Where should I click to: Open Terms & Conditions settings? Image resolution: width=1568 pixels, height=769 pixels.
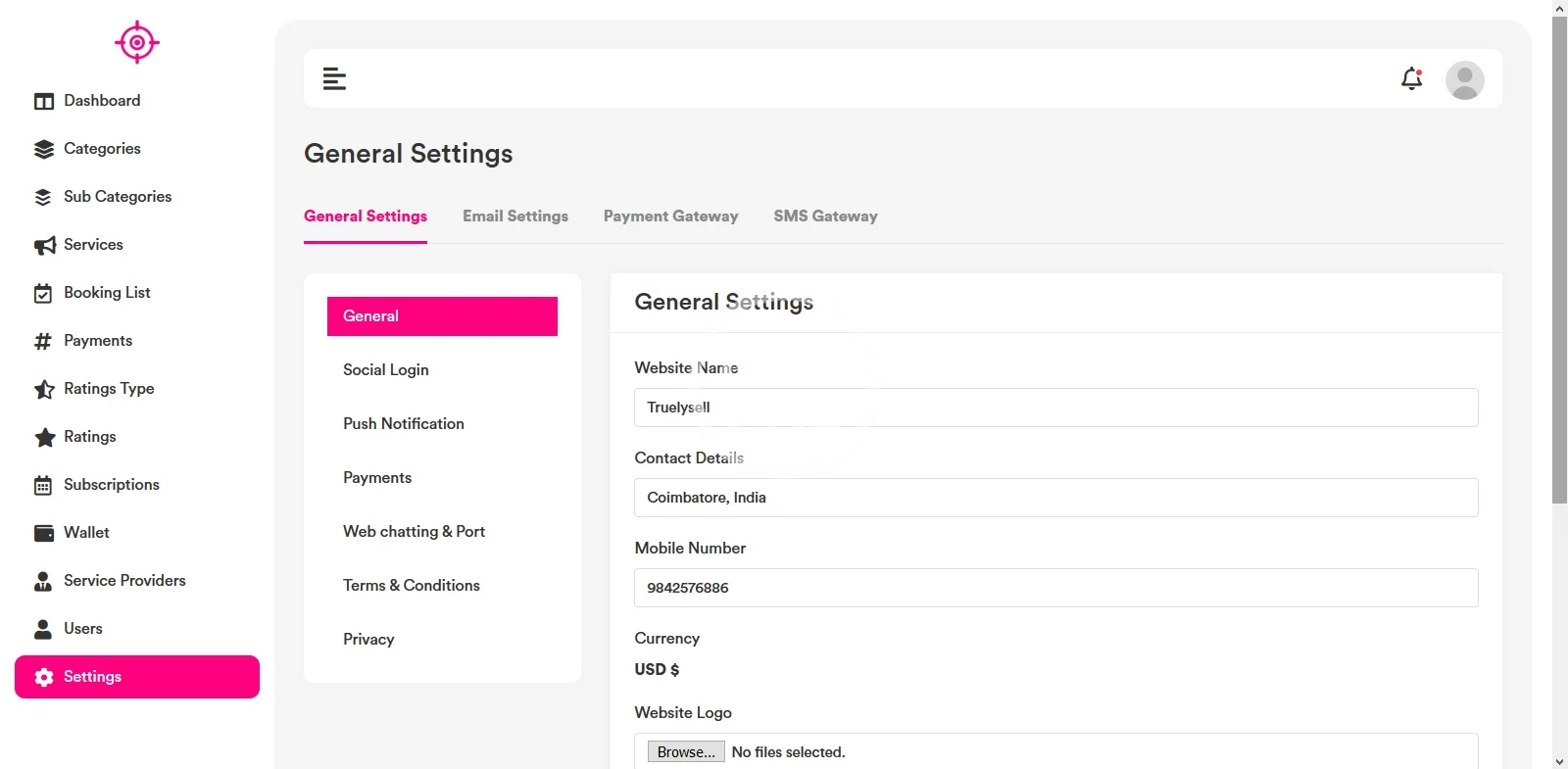click(412, 586)
